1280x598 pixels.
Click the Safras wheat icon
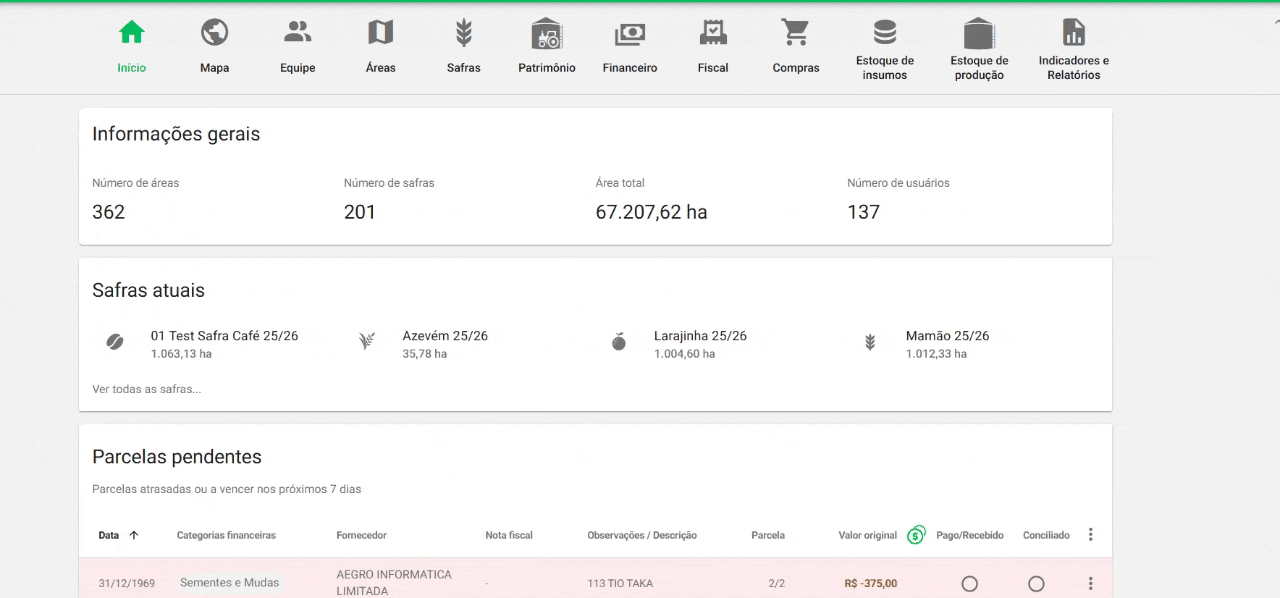pos(463,45)
